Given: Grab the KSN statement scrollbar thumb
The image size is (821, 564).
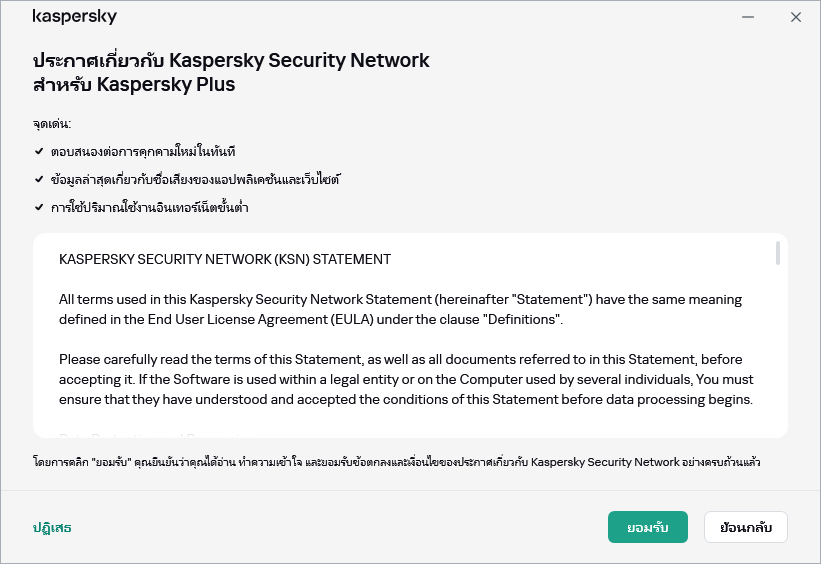Looking at the screenshot, I should pyautogui.click(x=778, y=254).
